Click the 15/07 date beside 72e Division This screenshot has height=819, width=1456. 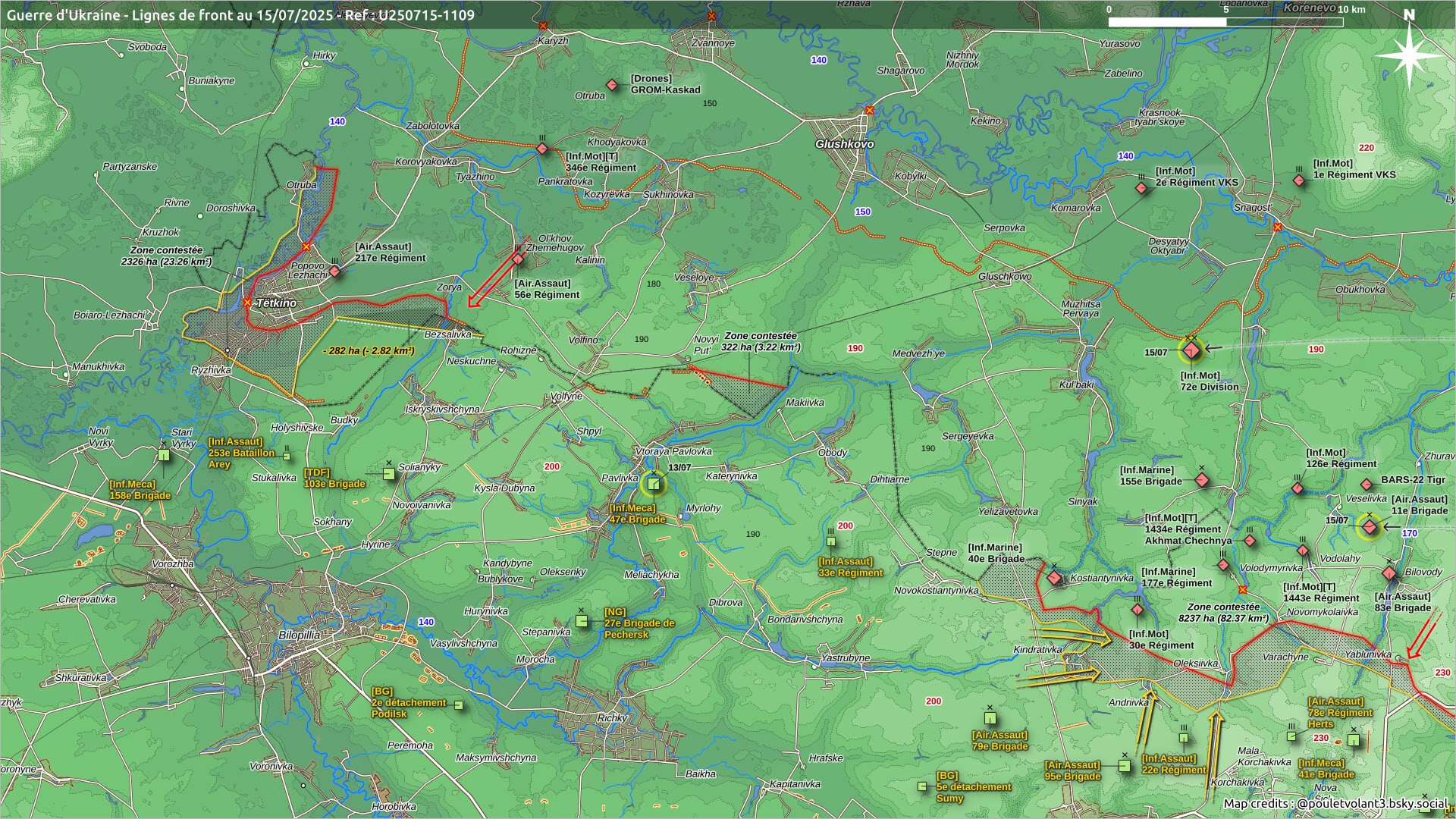click(x=1156, y=353)
